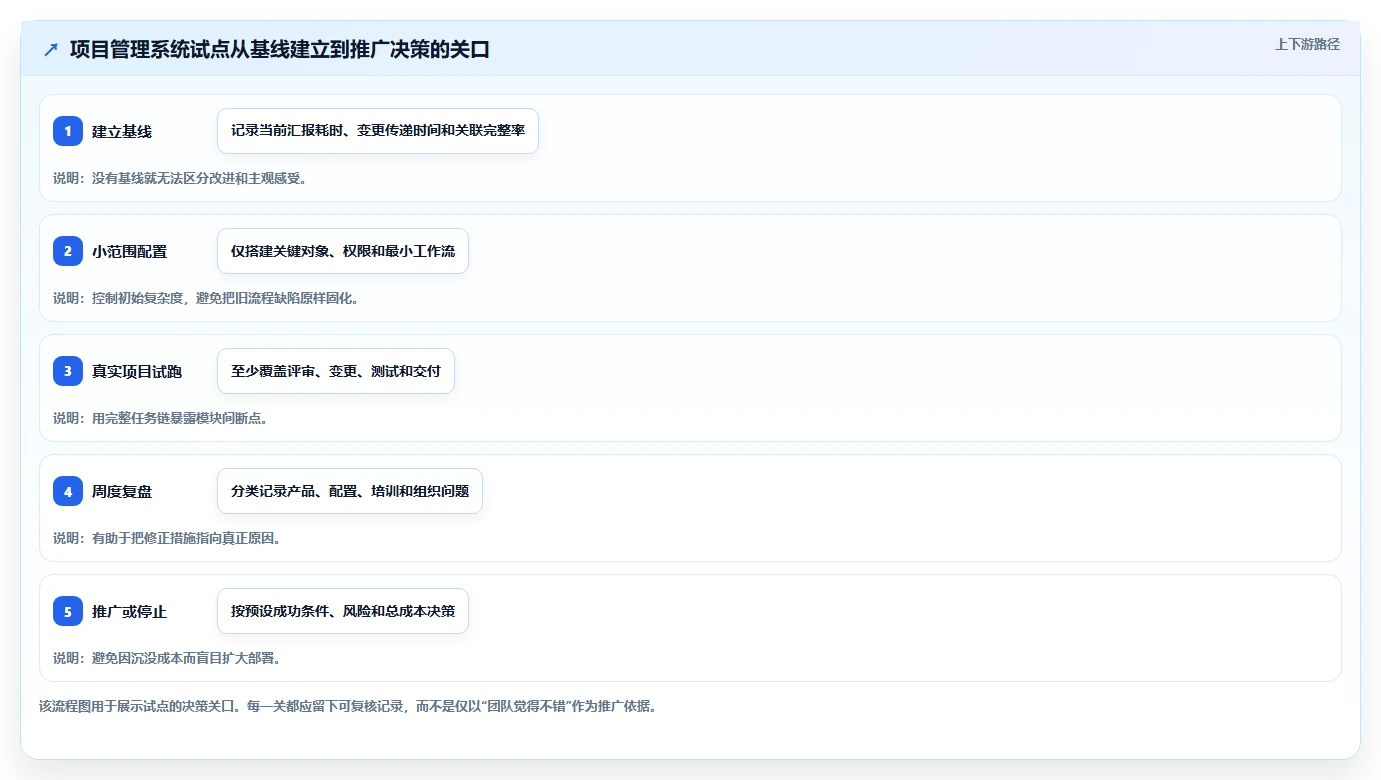Click the footer paragraph starting 该流程图用于展示试点的决策关口
Viewport: 1381px width, 780px height.
point(348,706)
